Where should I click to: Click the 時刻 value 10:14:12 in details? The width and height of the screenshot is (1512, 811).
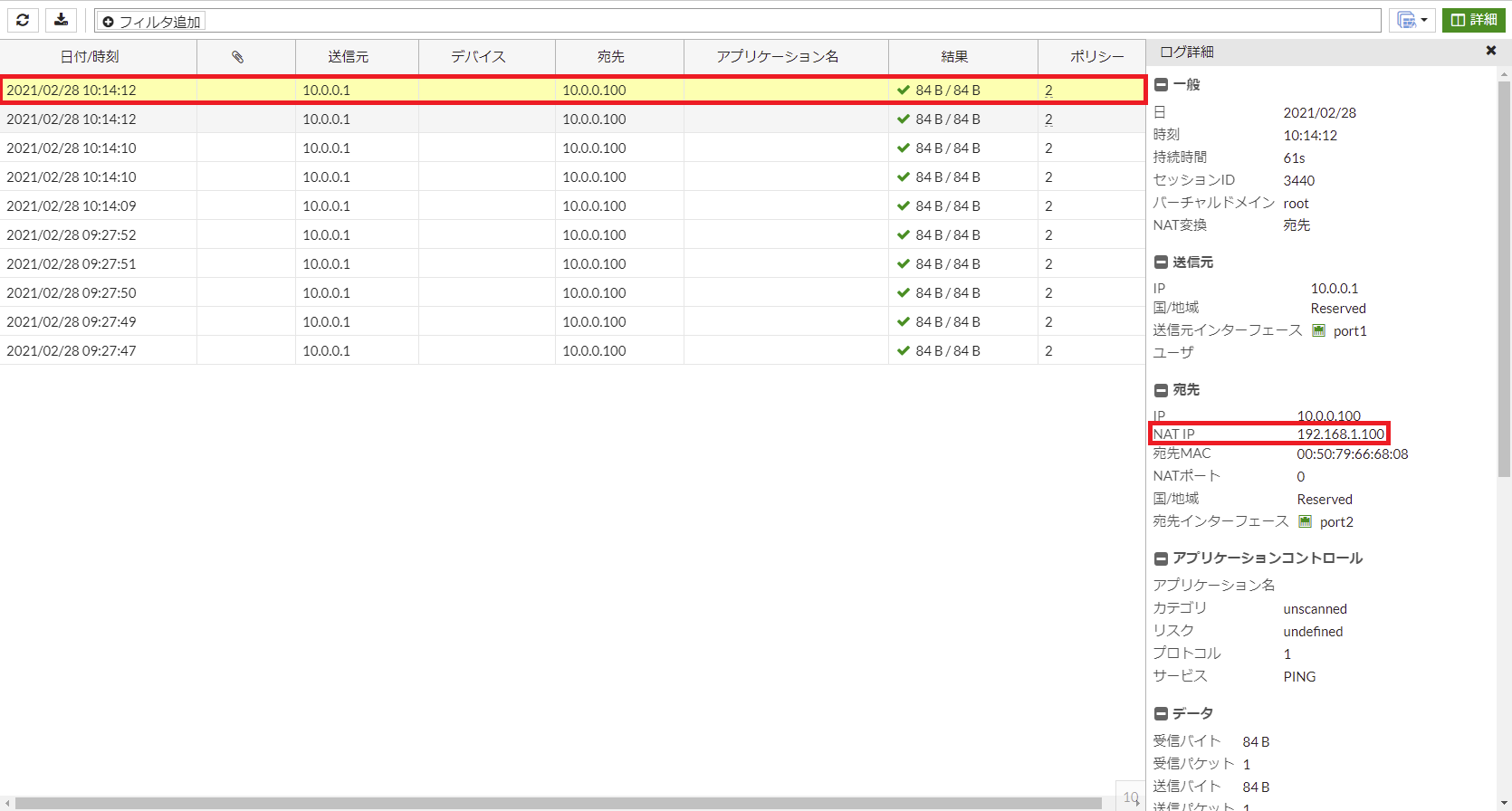point(1310,135)
